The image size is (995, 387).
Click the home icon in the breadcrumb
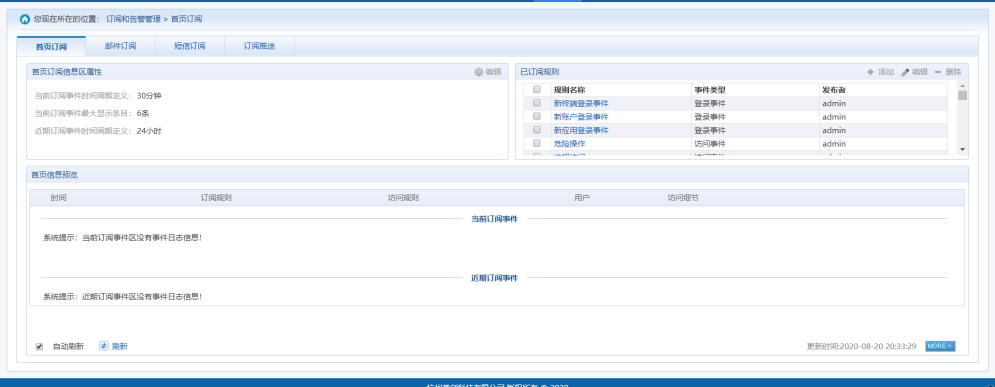point(25,19)
